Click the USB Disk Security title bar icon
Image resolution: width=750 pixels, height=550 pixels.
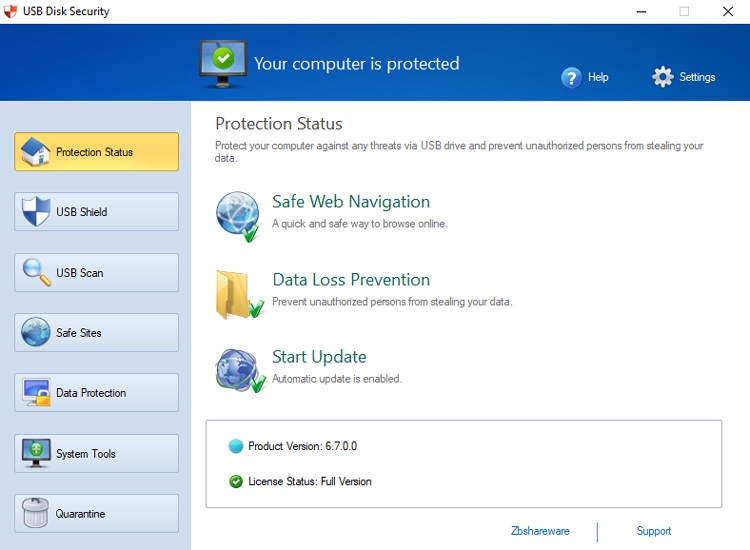(10, 11)
